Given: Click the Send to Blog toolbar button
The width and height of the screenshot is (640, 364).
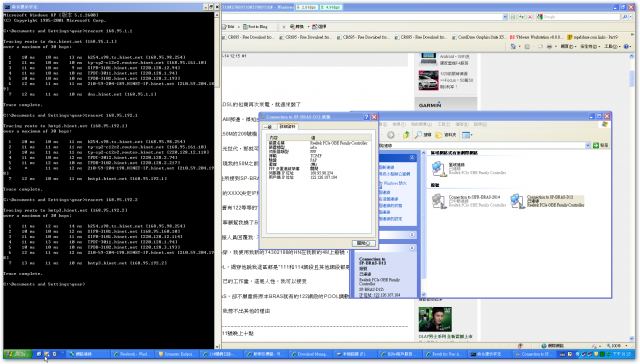Looking at the screenshot, I should (x=255, y=27).
